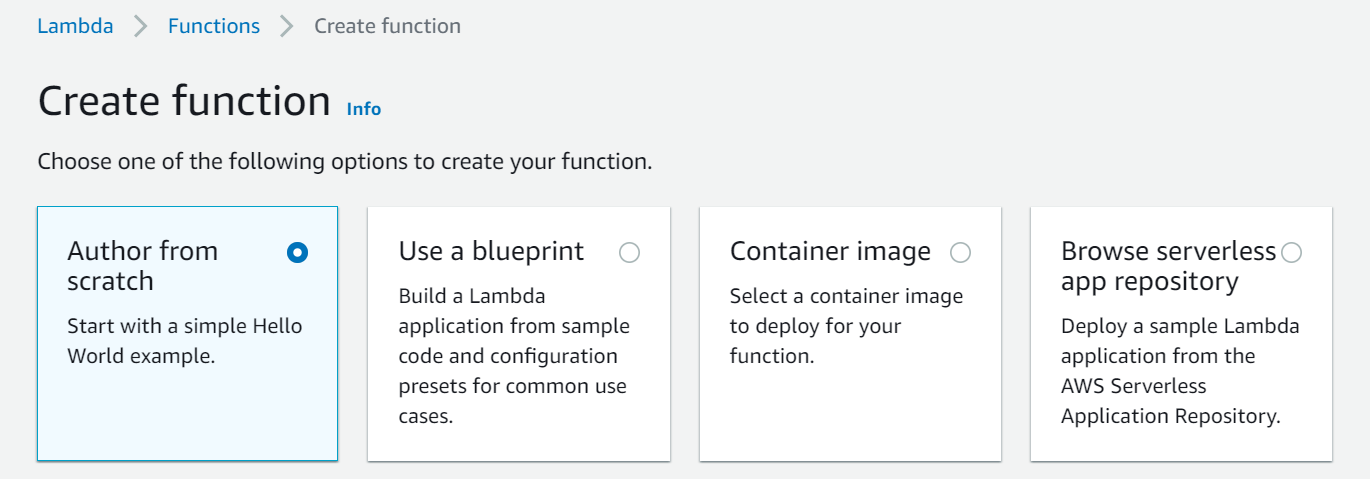The width and height of the screenshot is (1370, 479).
Task: Select the Browse serverless app repository radio button
Action: pos(1291,253)
